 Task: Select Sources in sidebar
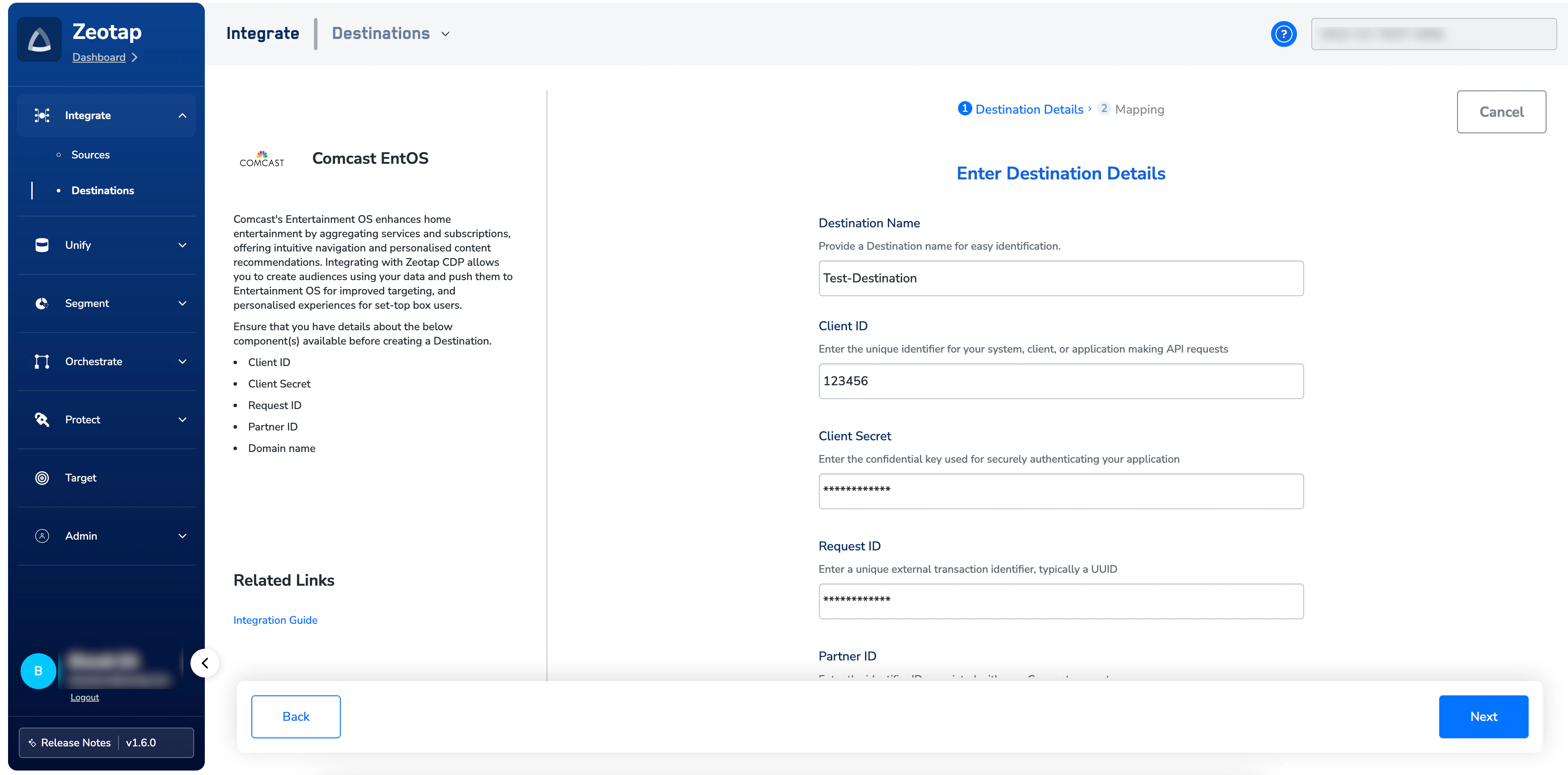(91, 155)
